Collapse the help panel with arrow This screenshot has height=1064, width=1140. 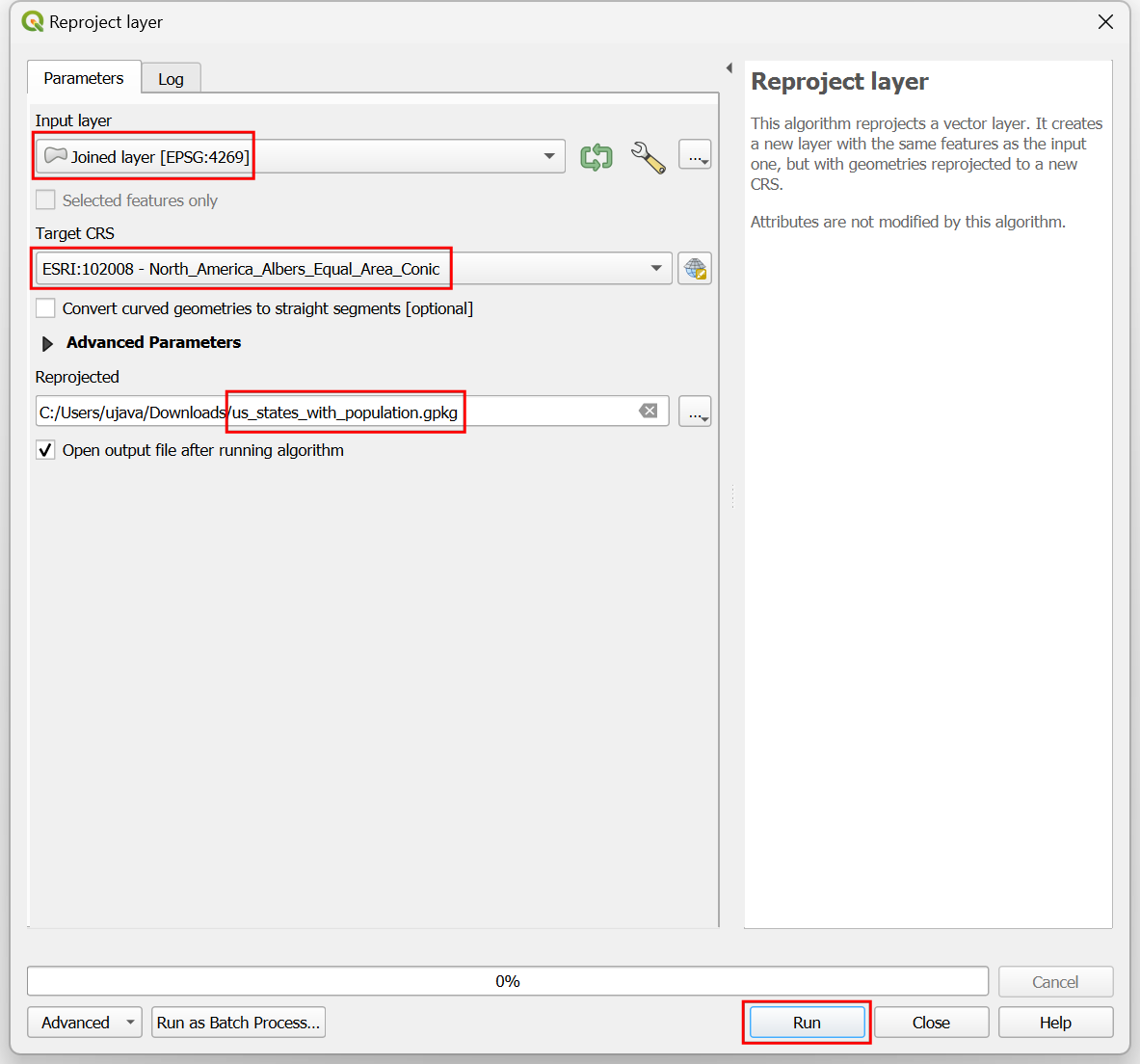pos(729,68)
